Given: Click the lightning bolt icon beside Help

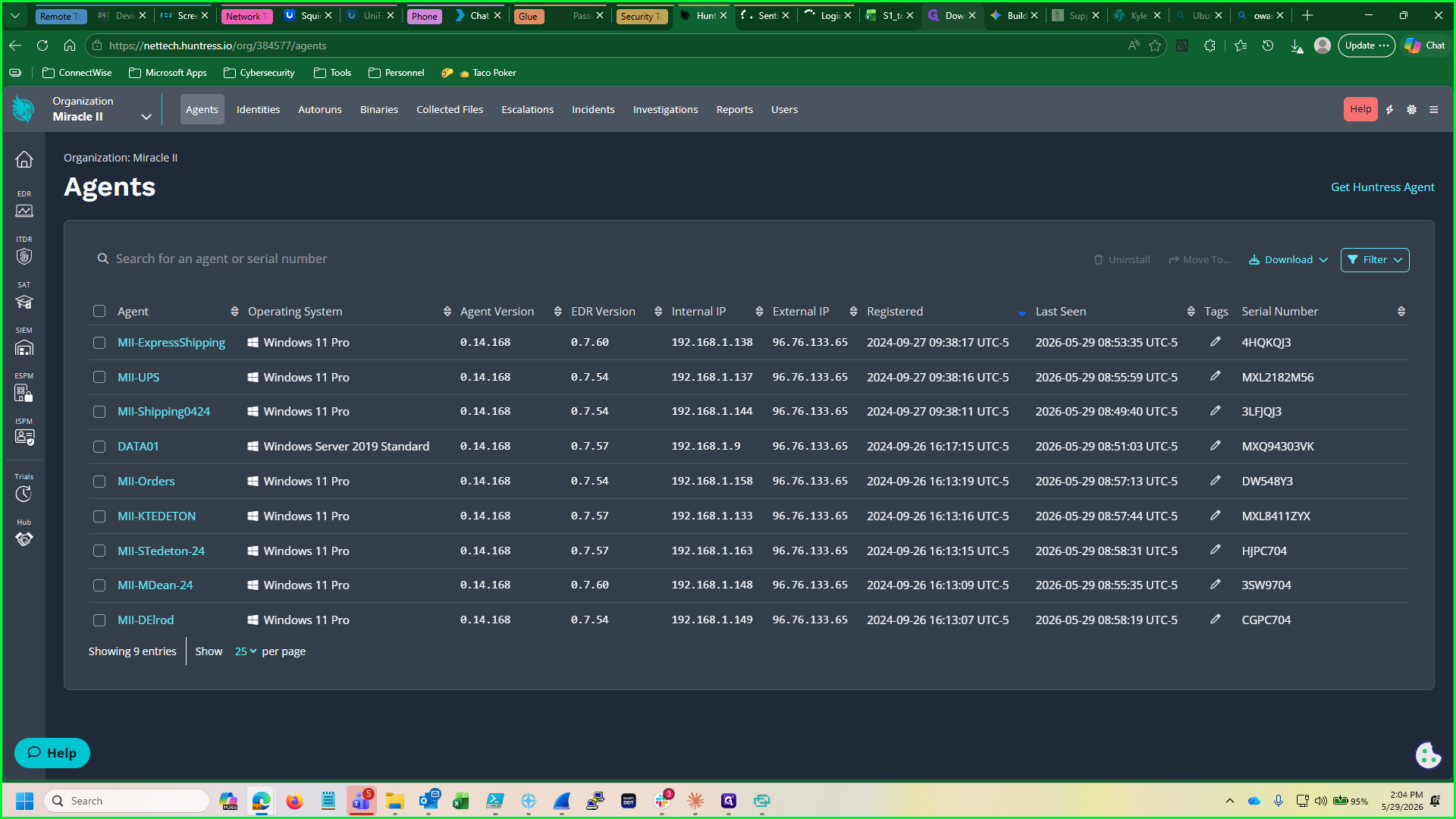Looking at the screenshot, I should (x=1389, y=109).
